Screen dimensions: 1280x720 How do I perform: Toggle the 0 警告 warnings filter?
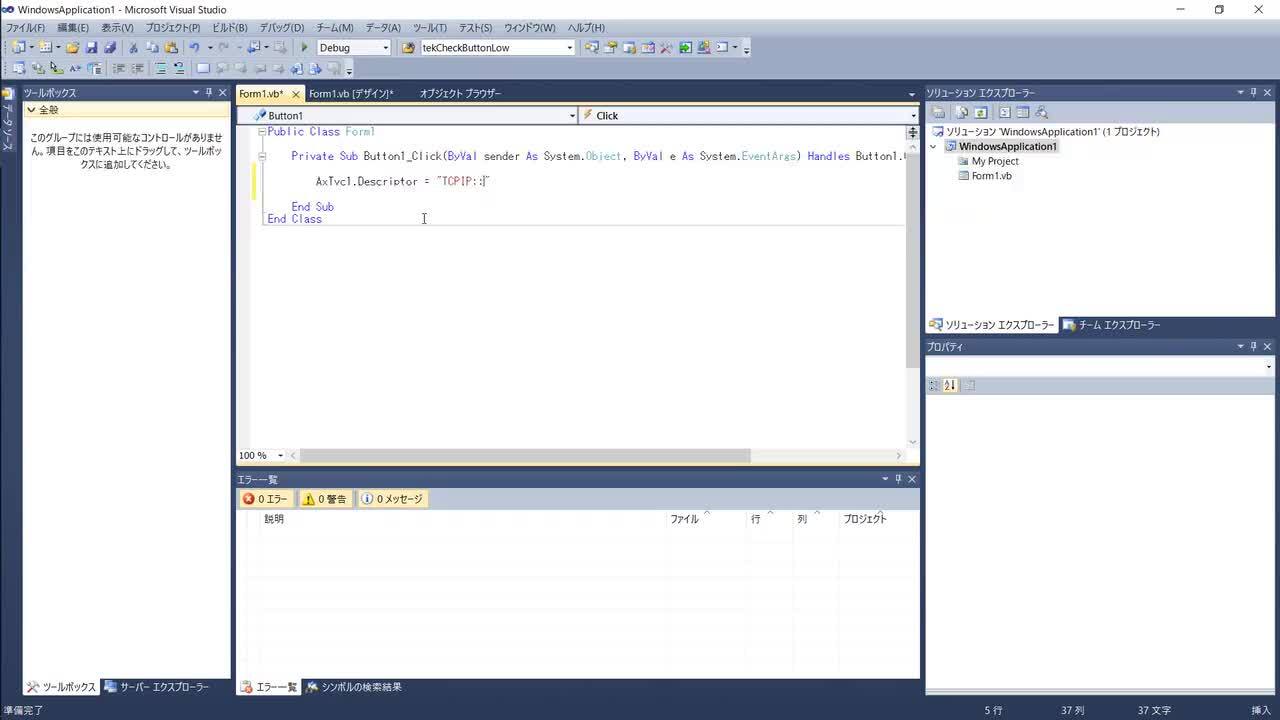click(x=325, y=499)
